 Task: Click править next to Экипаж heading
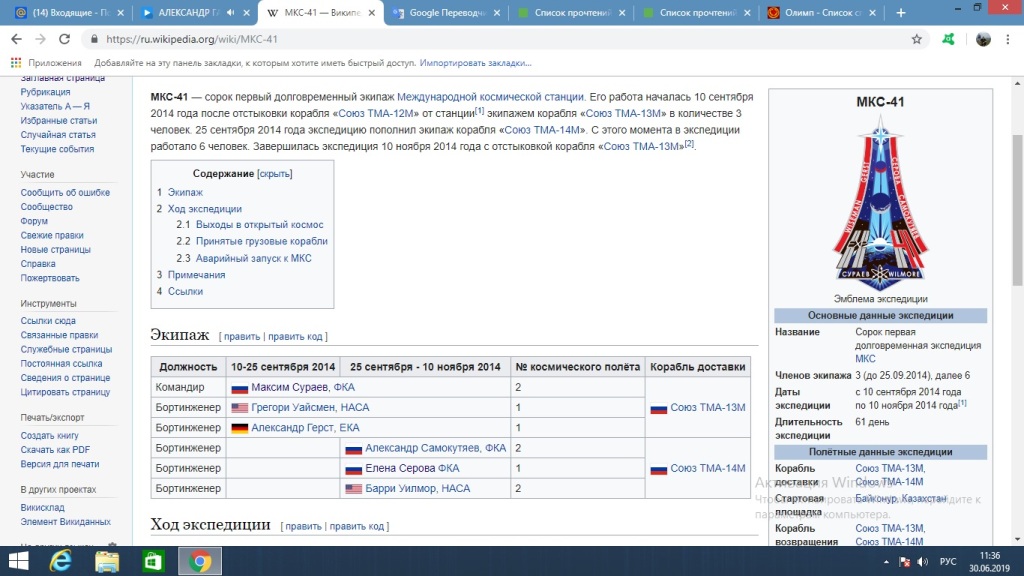coord(242,336)
